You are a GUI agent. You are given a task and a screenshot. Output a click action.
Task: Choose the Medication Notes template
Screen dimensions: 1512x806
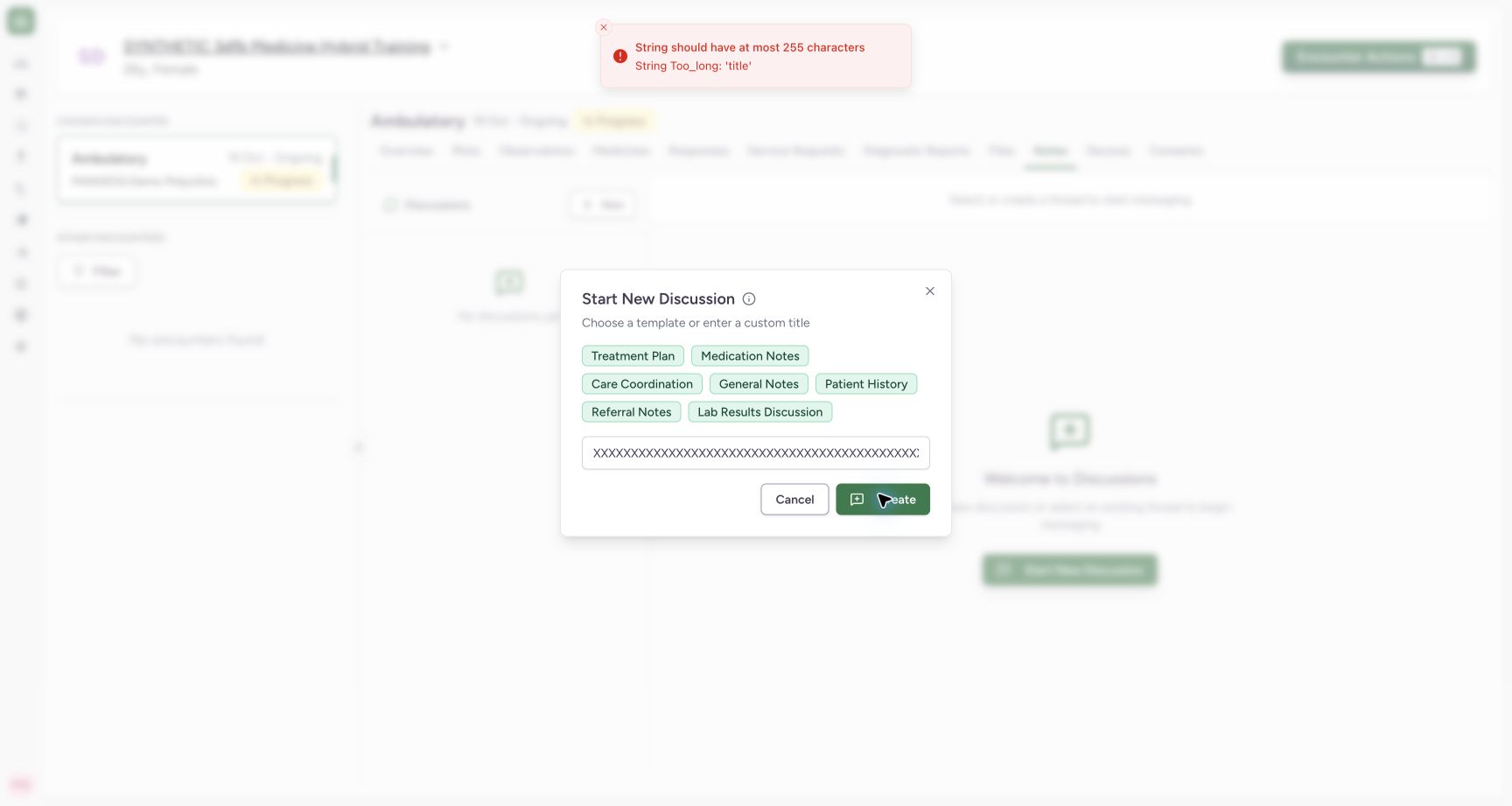750,356
